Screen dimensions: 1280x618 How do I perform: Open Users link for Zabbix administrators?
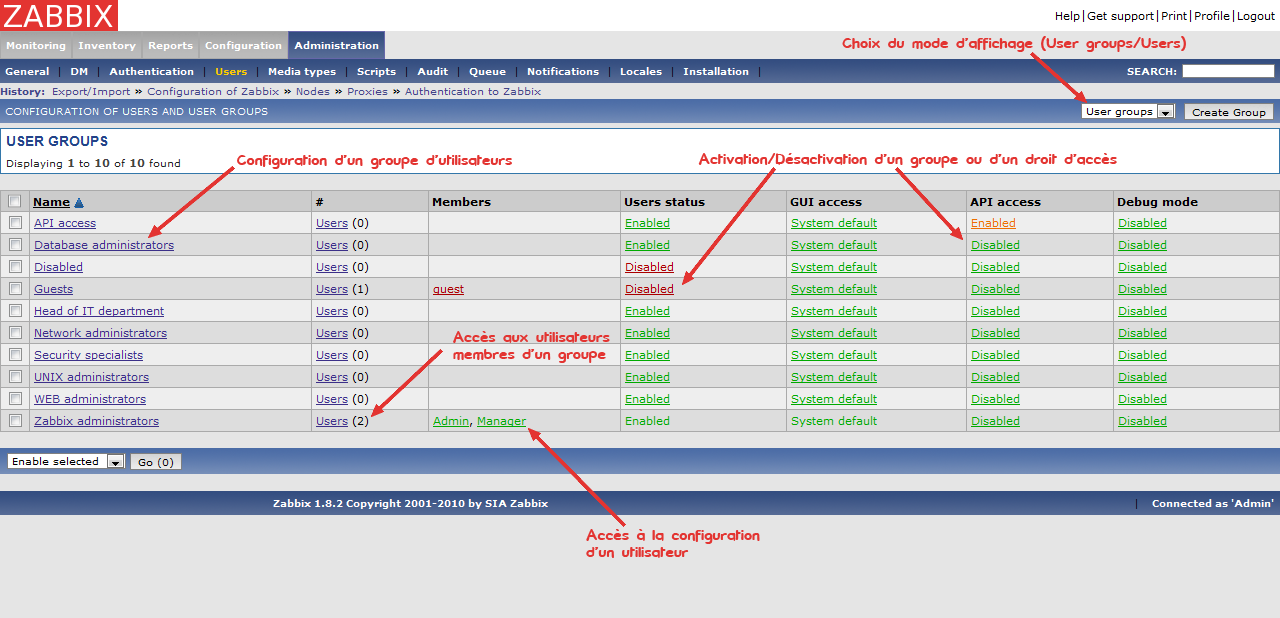332,421
